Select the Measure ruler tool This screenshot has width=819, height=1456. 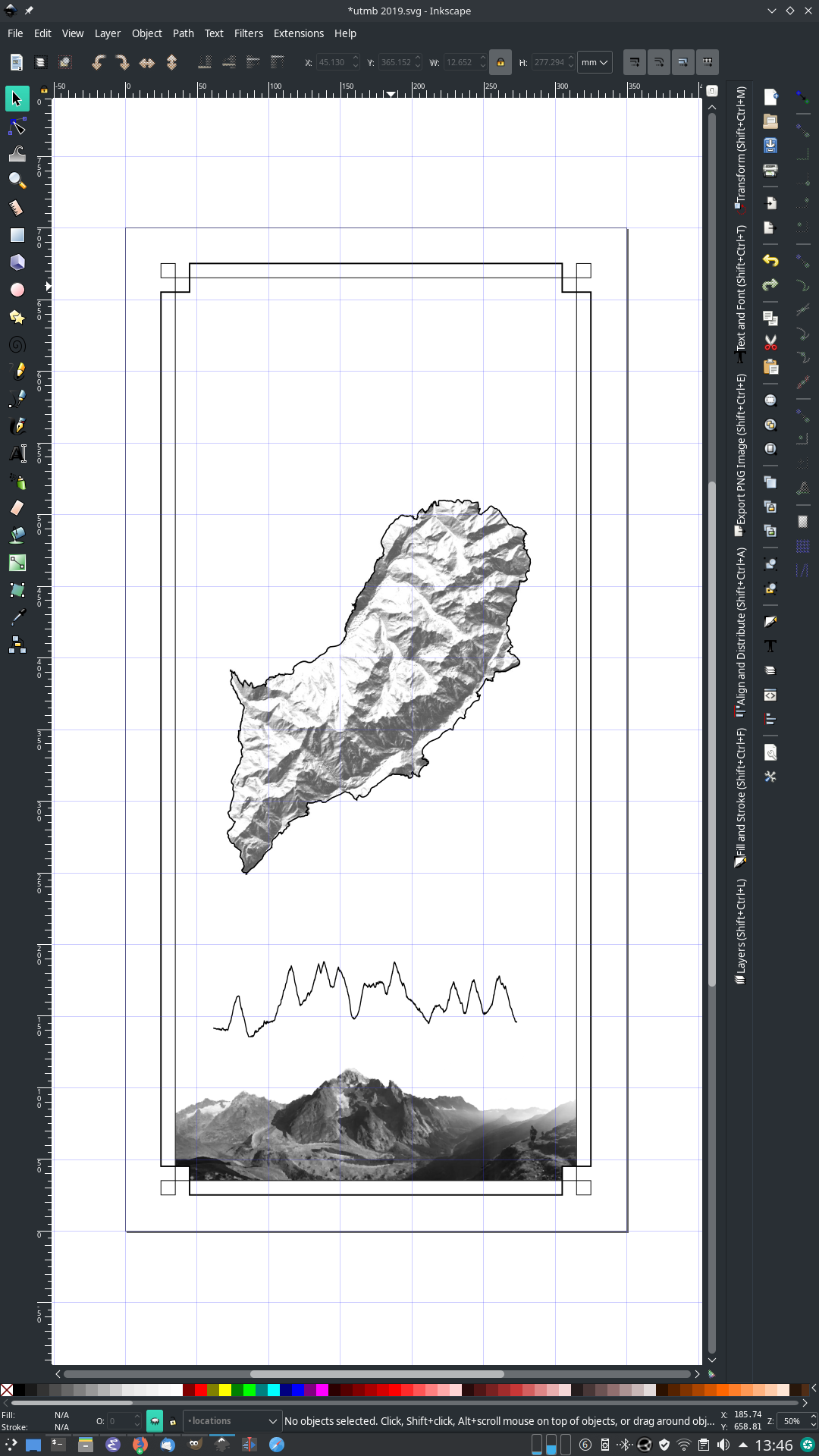17,208
